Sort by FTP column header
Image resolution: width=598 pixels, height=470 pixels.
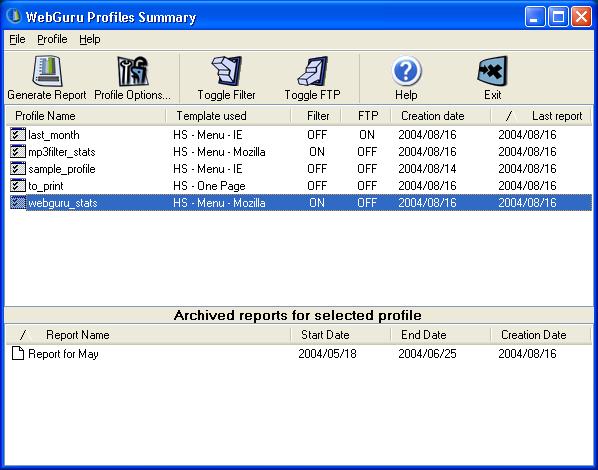coord(366,116)
